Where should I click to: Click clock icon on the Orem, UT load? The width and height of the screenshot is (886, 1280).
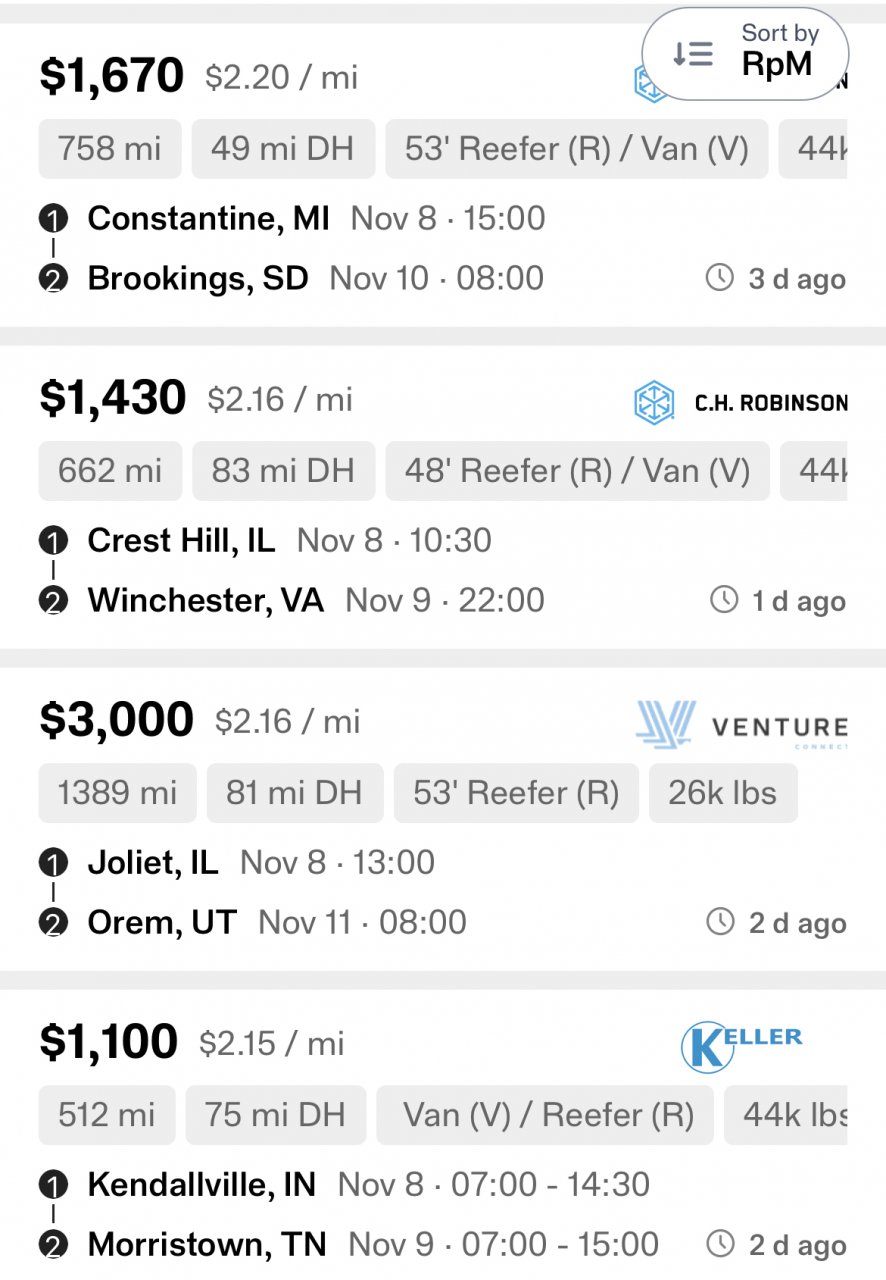[x=720, y=922]
